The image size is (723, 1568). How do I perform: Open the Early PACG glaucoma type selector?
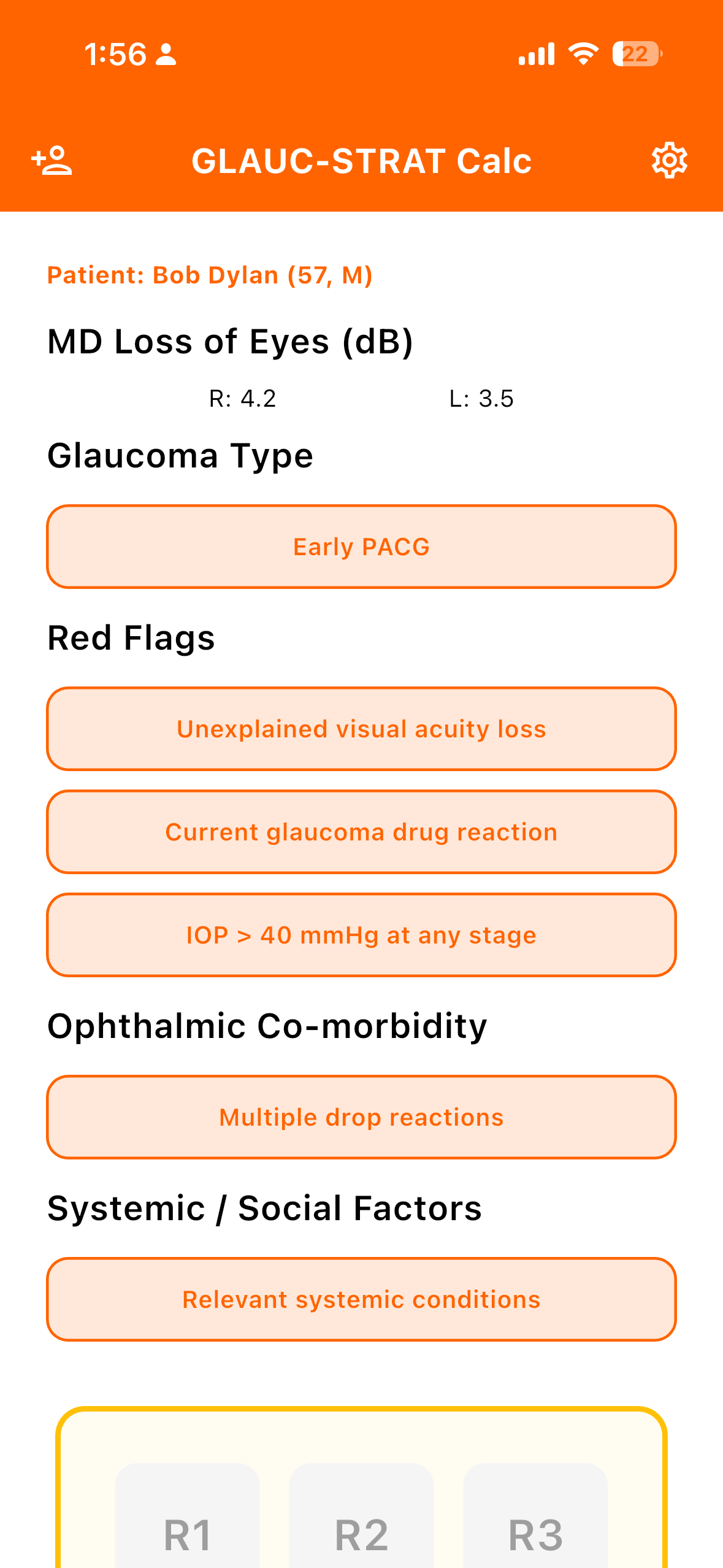[x=361, y=547]
